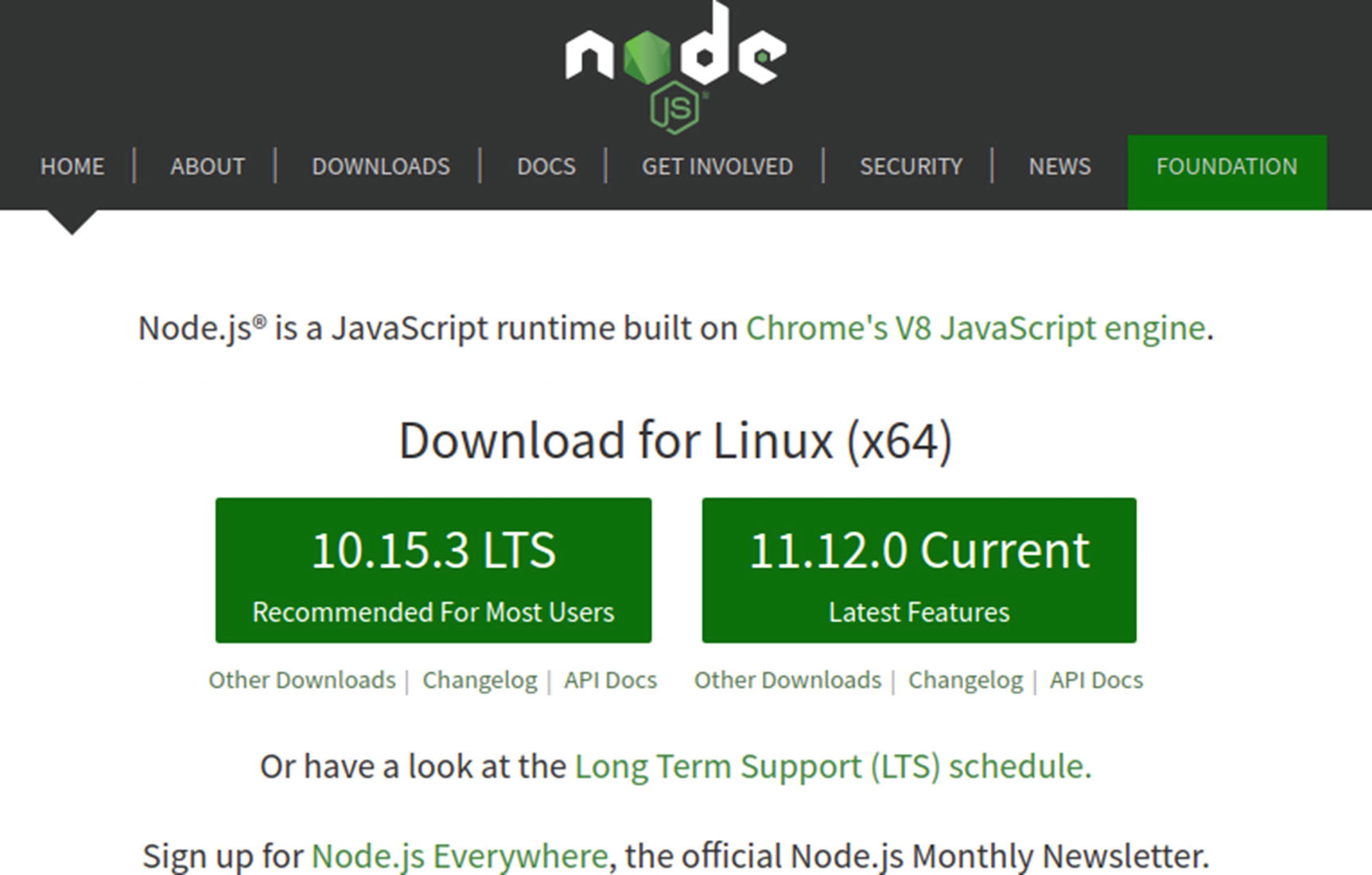The width and height of the screenshot is (1372, 875).
Task: Go to the HOME nav item
Action: coord(72,166)
